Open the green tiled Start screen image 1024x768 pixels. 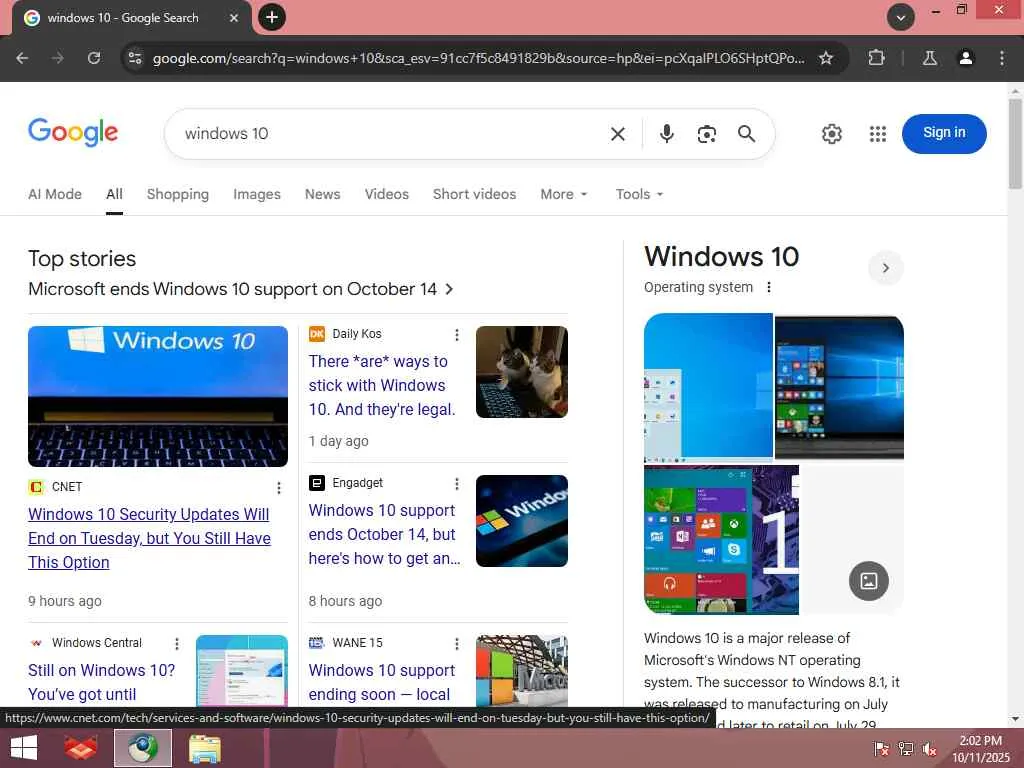697,540
